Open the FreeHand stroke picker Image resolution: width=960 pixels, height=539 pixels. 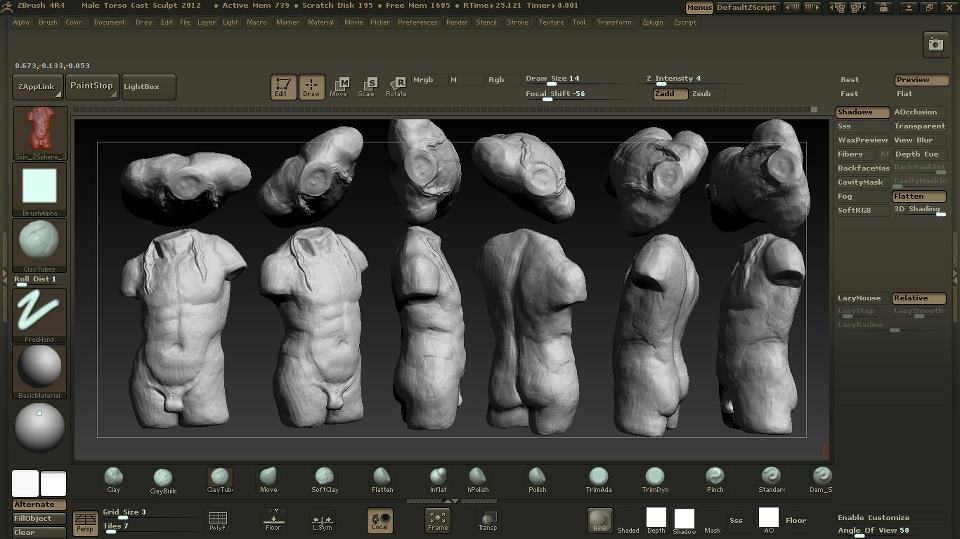pos(40,315)
